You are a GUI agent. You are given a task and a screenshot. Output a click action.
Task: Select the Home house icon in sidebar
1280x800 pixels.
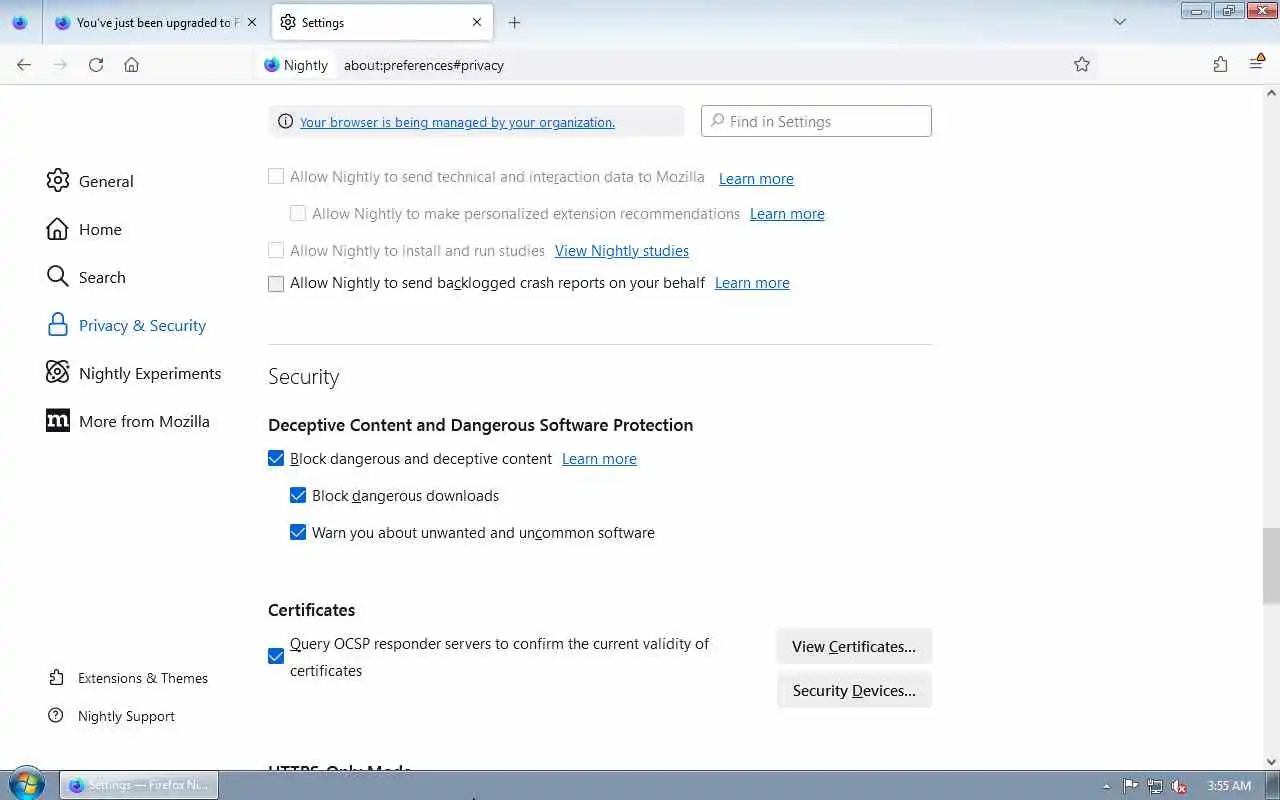click(x=58, y=229)
